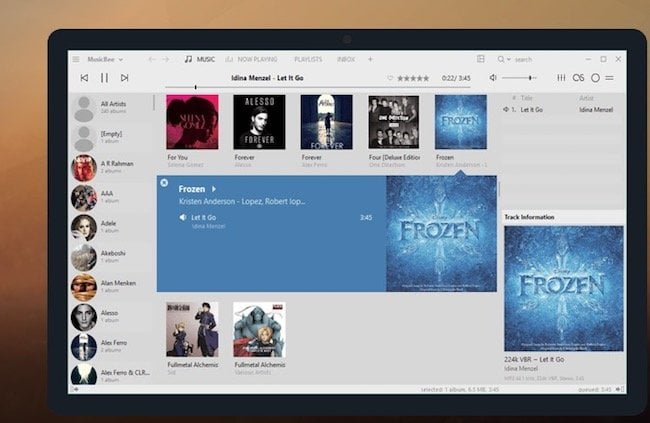
Task: Select artist Alesso
Action: click(111, 316)
